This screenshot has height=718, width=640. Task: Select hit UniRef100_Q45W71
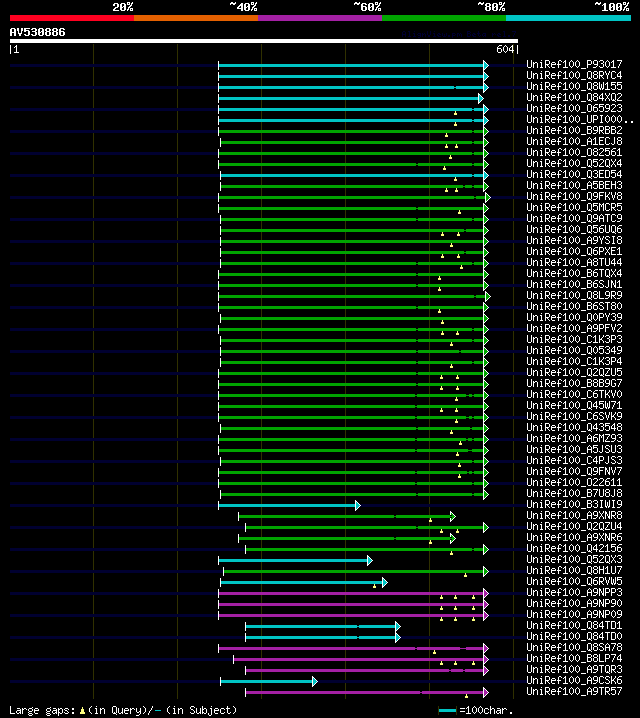pyautogui.click(x=574, y=405)
